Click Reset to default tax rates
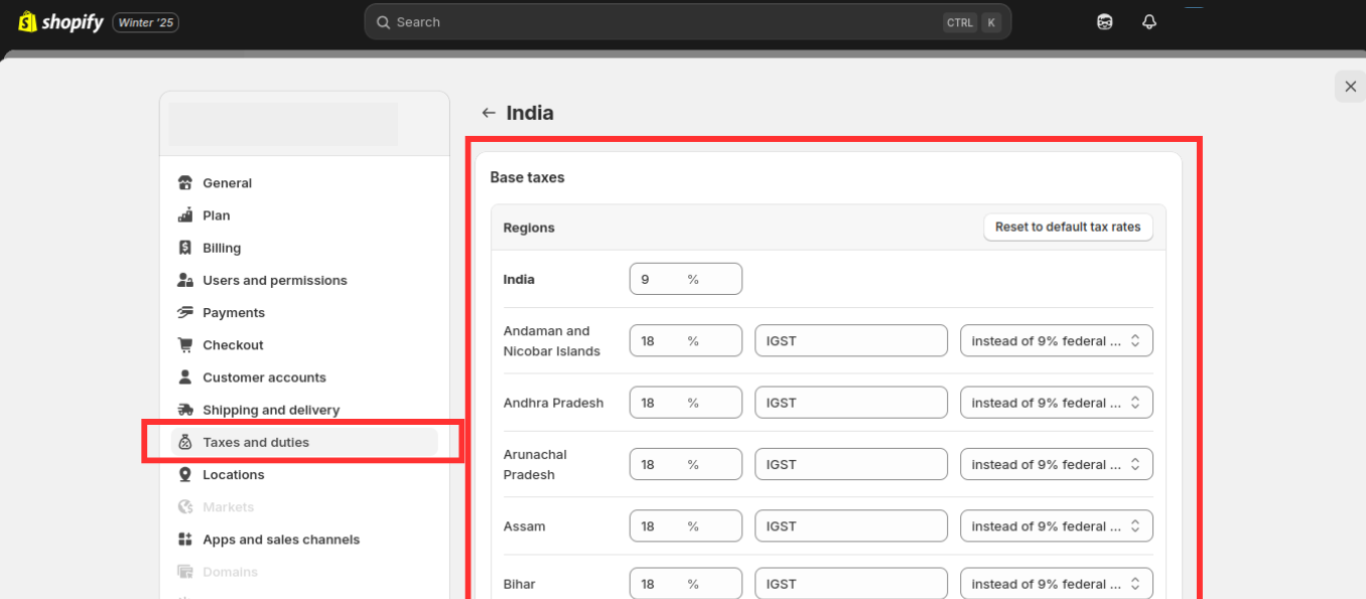This screenshot has width=1366, height=599. [1067, 227]
